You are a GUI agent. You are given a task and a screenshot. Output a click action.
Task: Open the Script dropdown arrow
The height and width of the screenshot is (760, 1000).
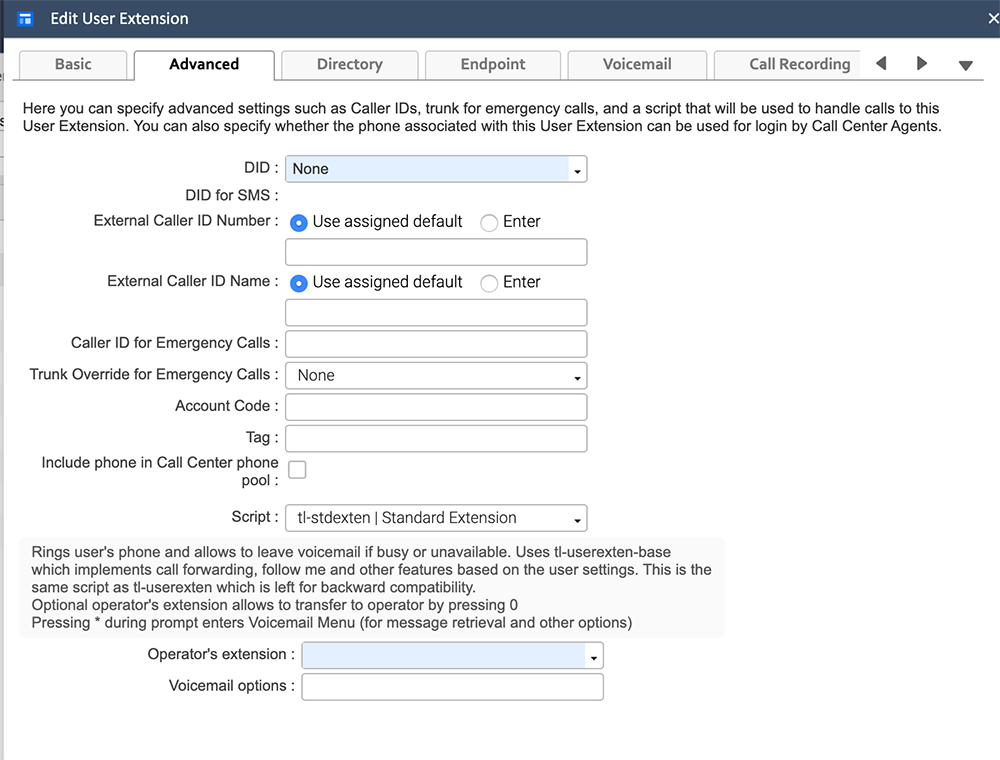click(577, 518)
